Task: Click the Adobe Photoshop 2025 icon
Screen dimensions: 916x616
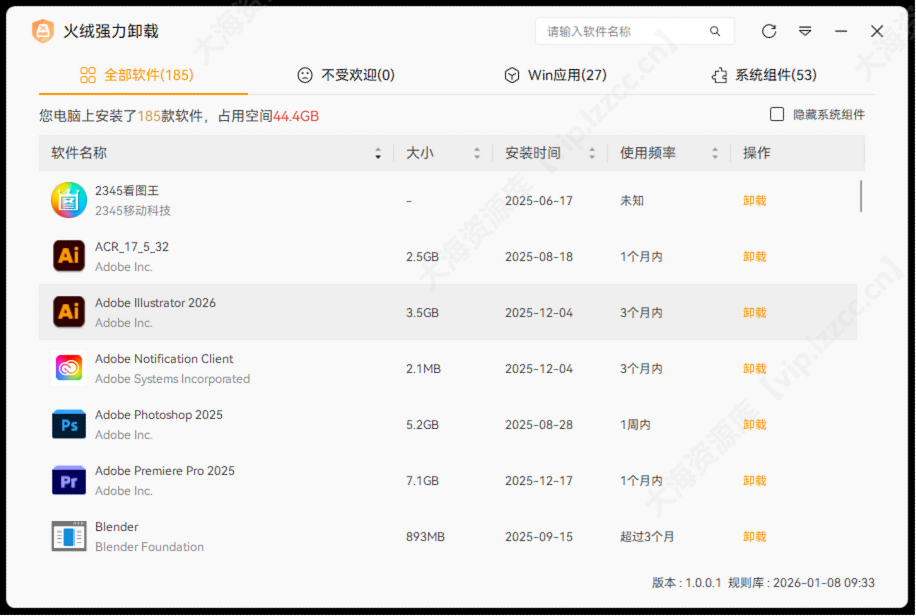Action: (69, 424)
